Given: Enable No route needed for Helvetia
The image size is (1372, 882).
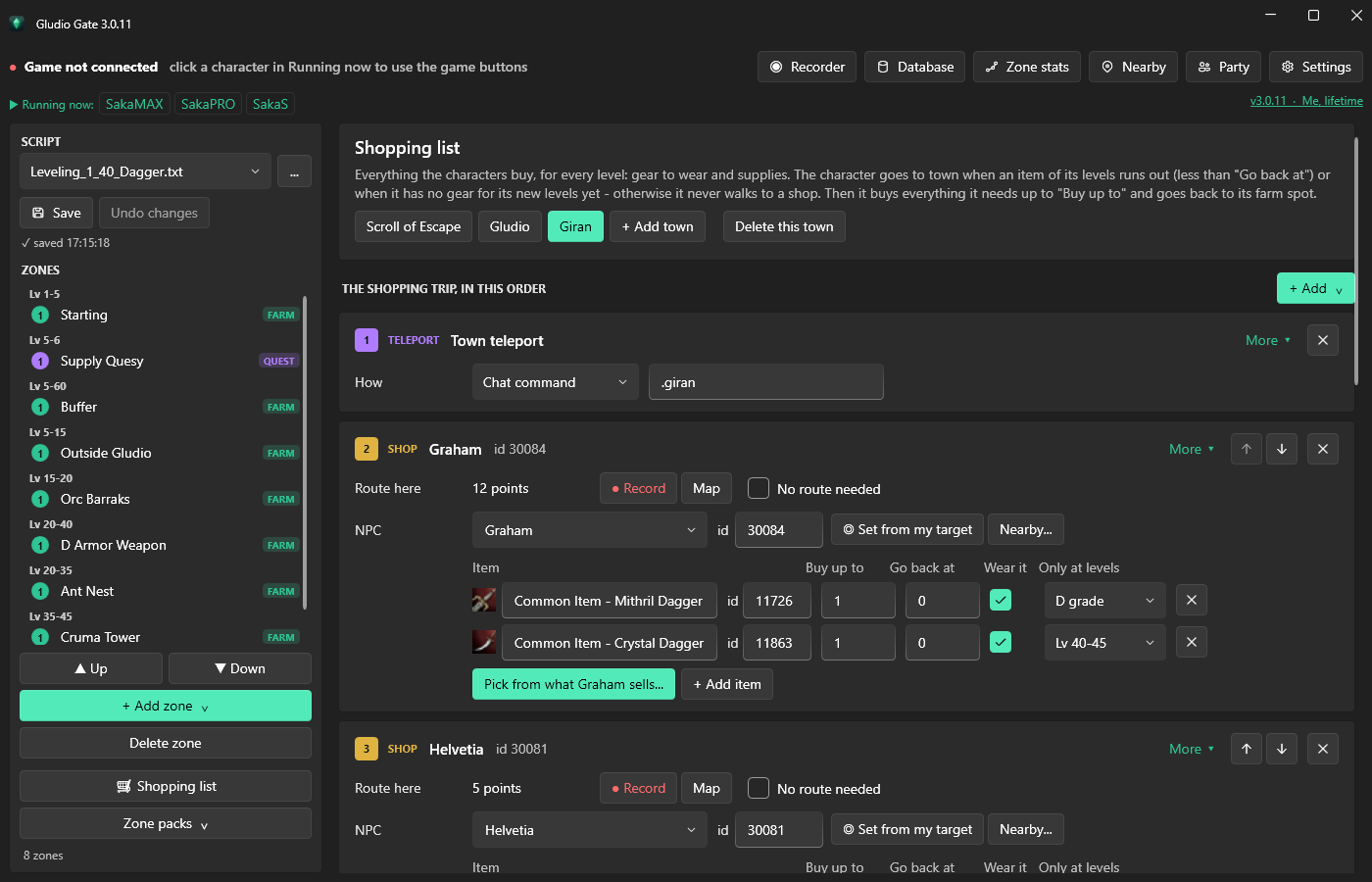Looking at the screenshot, I should pos(759,788).
